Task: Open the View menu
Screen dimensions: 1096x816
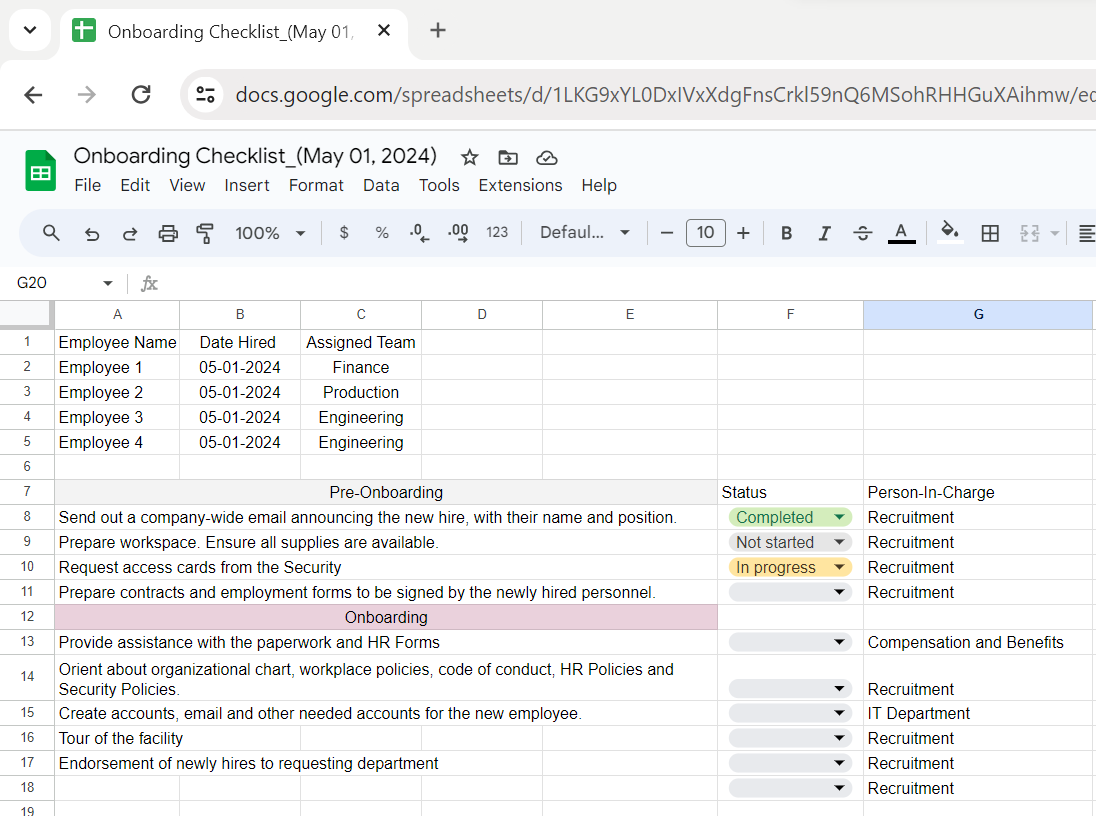Action: 187,185
